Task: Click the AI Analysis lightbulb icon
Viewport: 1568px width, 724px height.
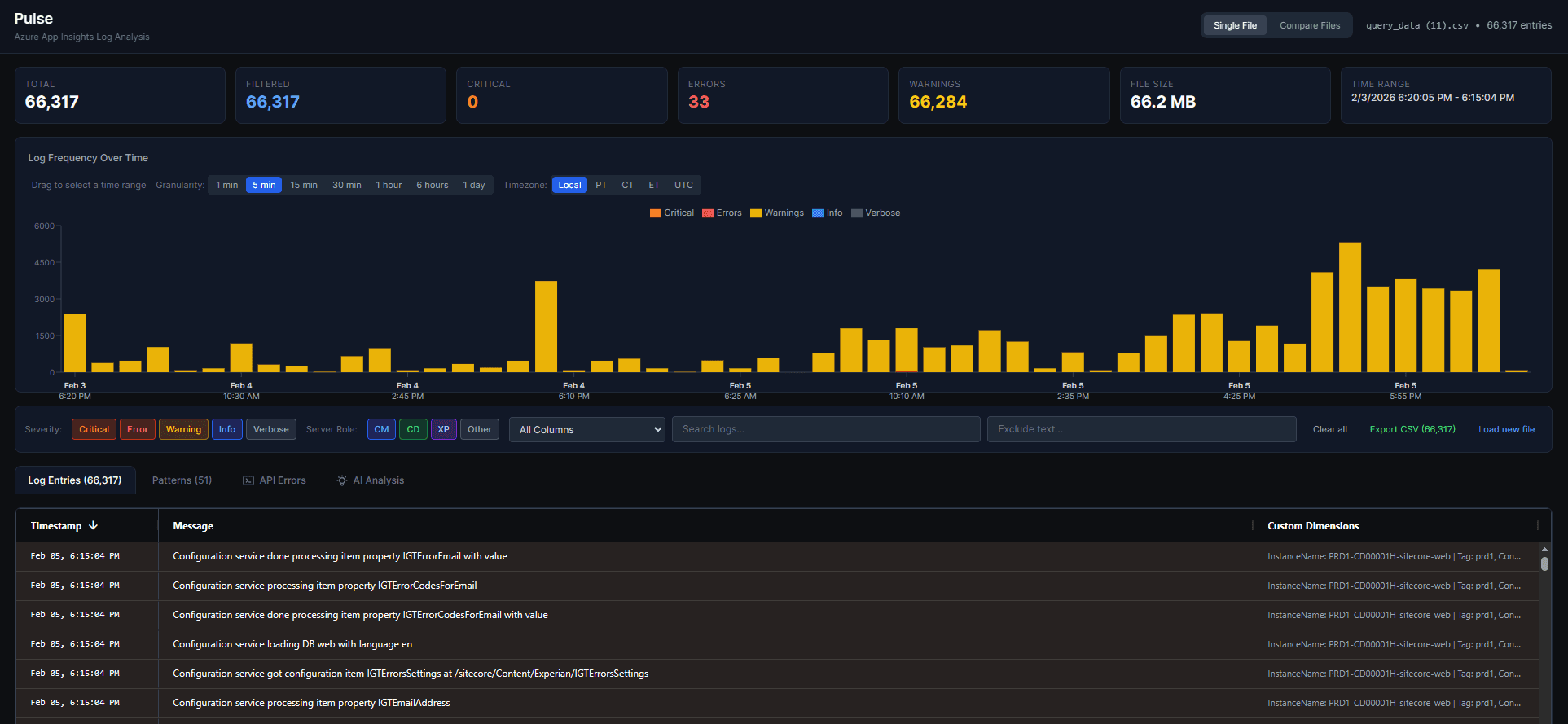Action: (x=342, y=480)
